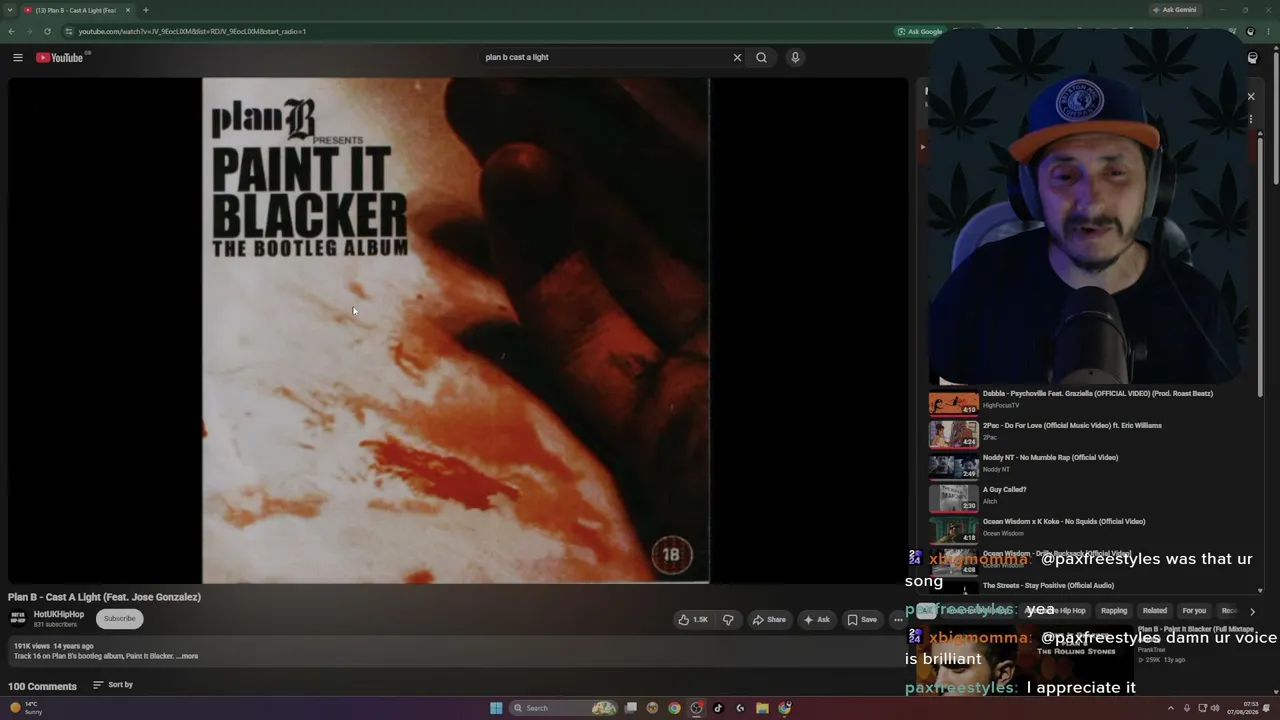Open Chrome from the taskbar
Screen dimensions: 1280x720
(x=674, y=708)
